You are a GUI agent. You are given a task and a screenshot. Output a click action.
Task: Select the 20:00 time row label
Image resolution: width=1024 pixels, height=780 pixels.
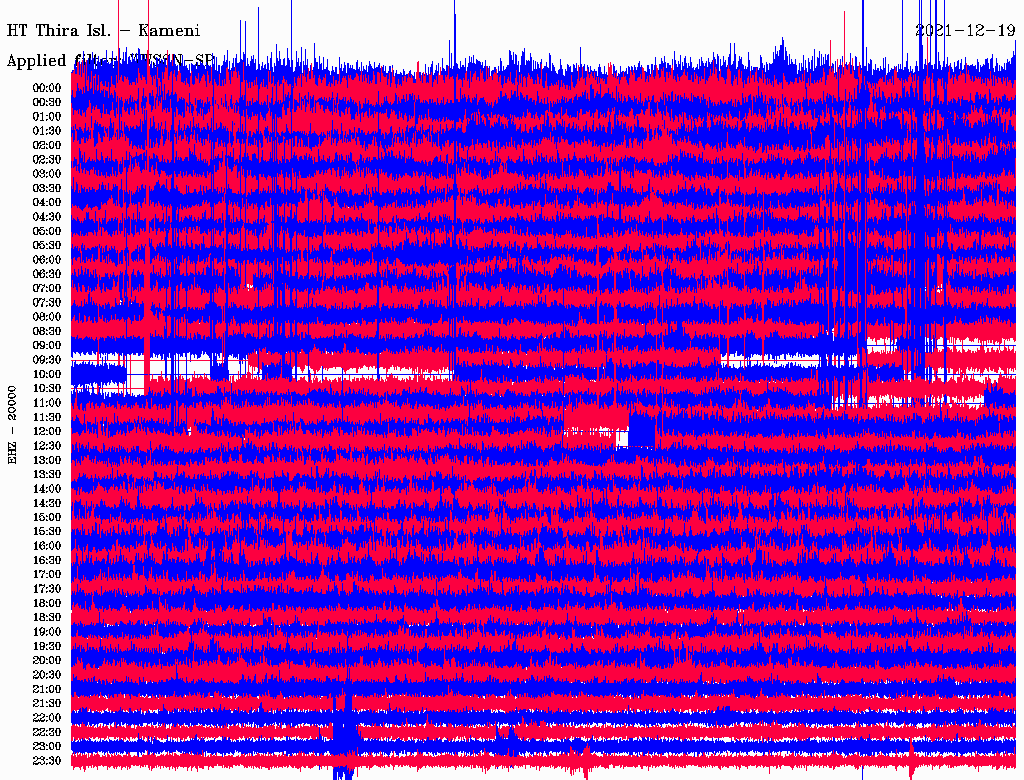pos(47,660)
